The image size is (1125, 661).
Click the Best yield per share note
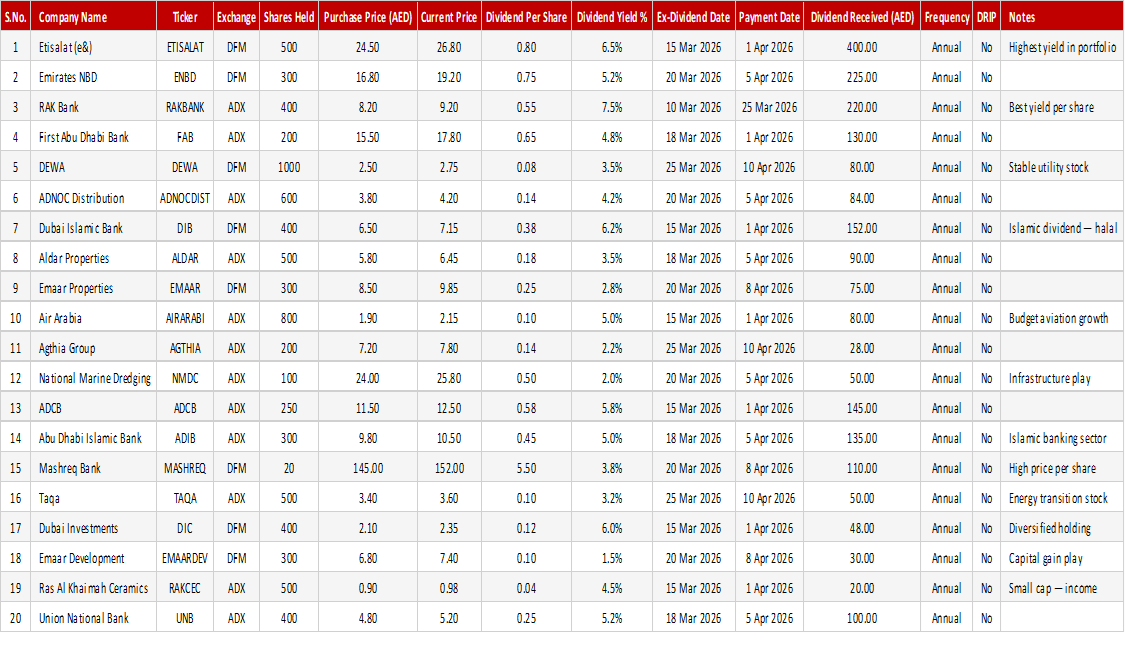[x=1062, y=107]
